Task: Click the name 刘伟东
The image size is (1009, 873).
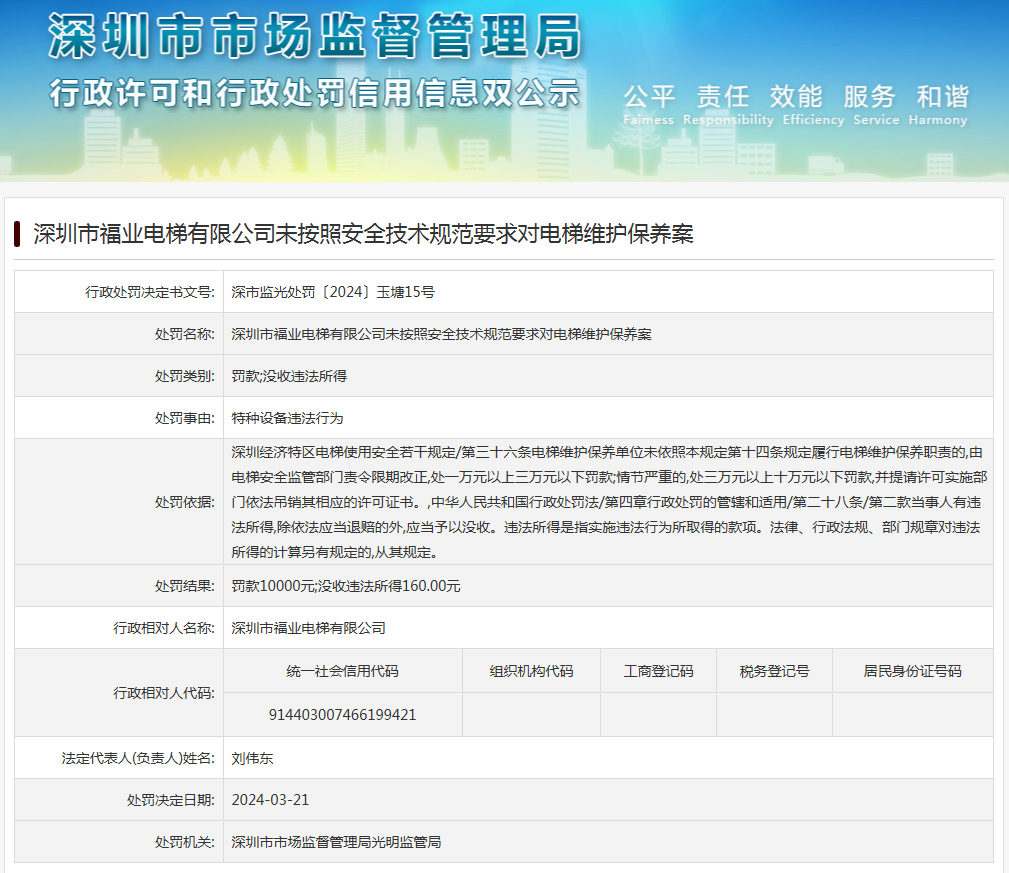Action: pos(252,758)
